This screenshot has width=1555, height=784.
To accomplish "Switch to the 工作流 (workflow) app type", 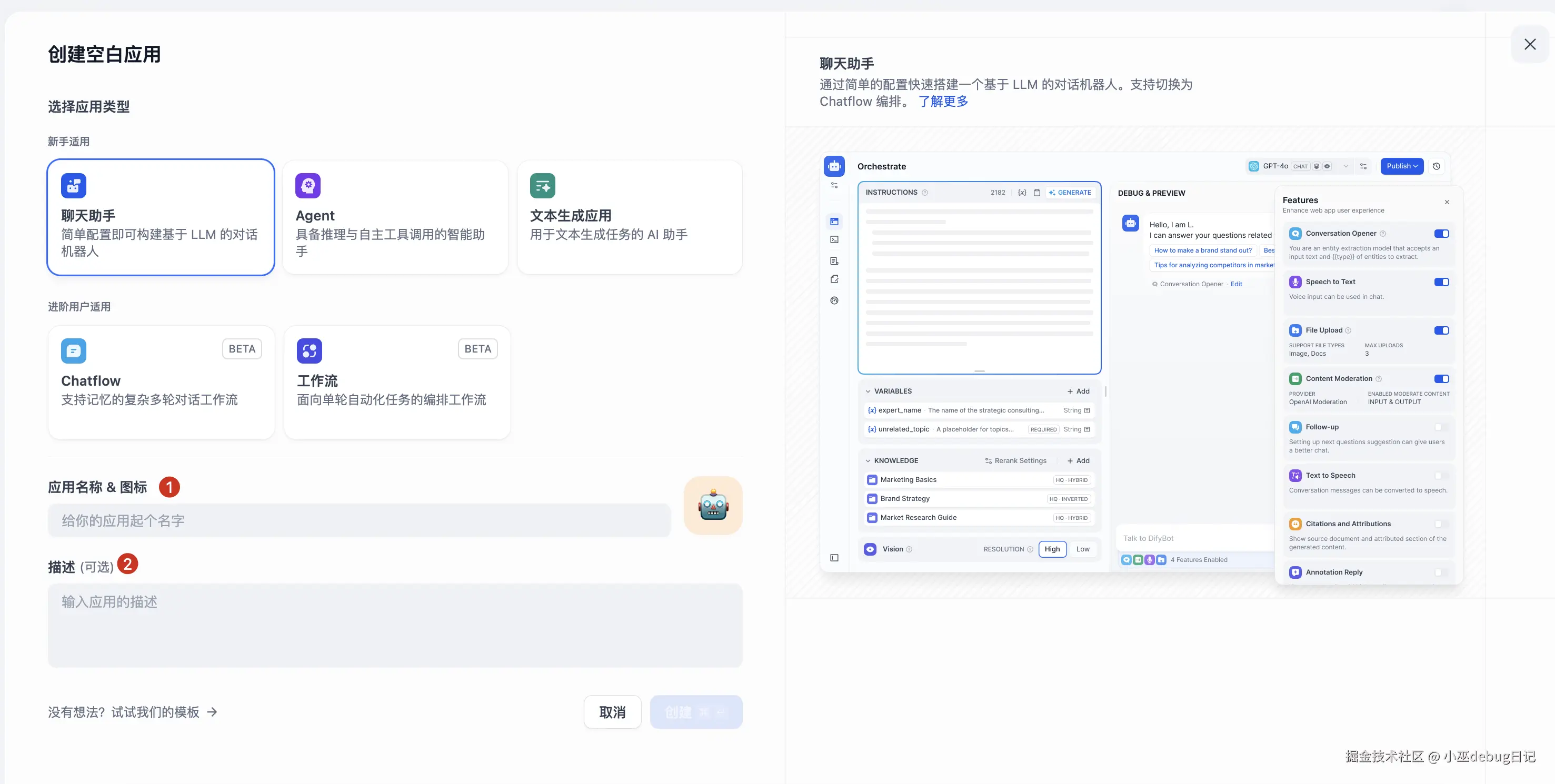I will click(396, 382).
